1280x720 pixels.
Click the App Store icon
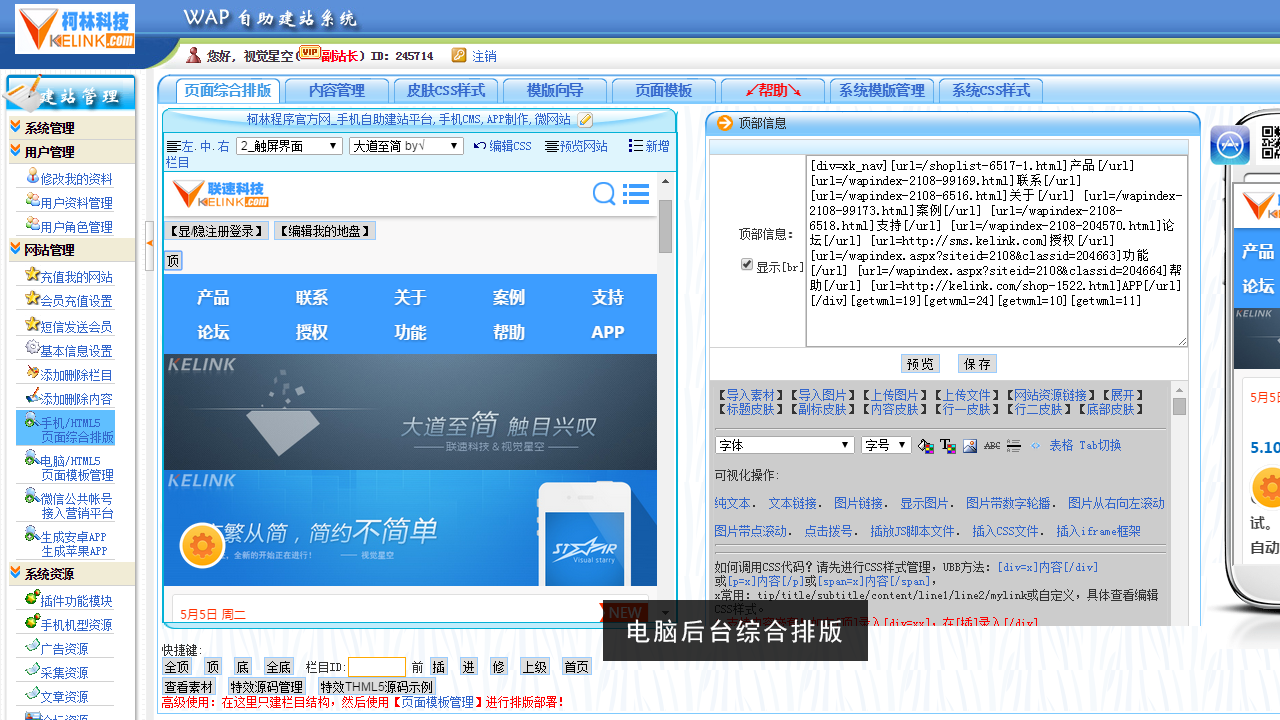pos(1230,146)
